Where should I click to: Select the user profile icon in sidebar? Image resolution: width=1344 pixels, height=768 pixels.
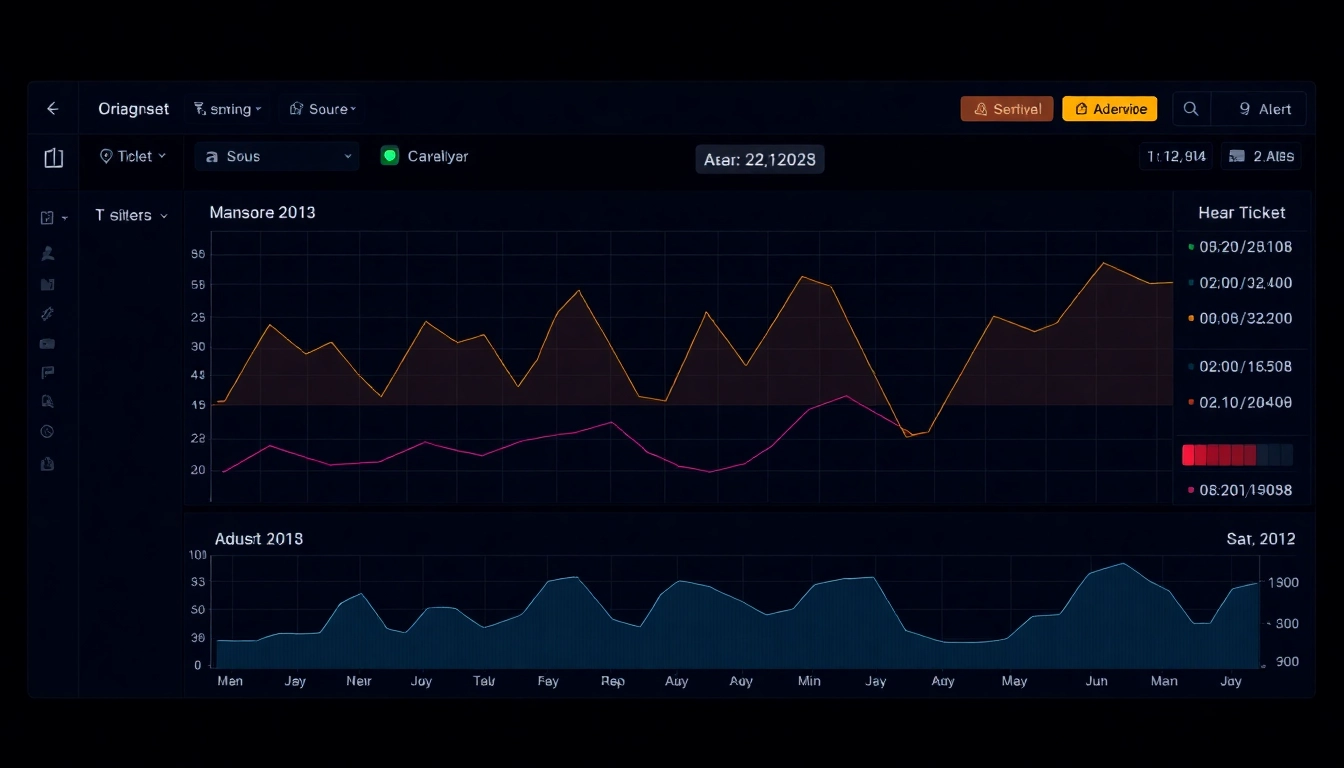click(x=47, y=253)
